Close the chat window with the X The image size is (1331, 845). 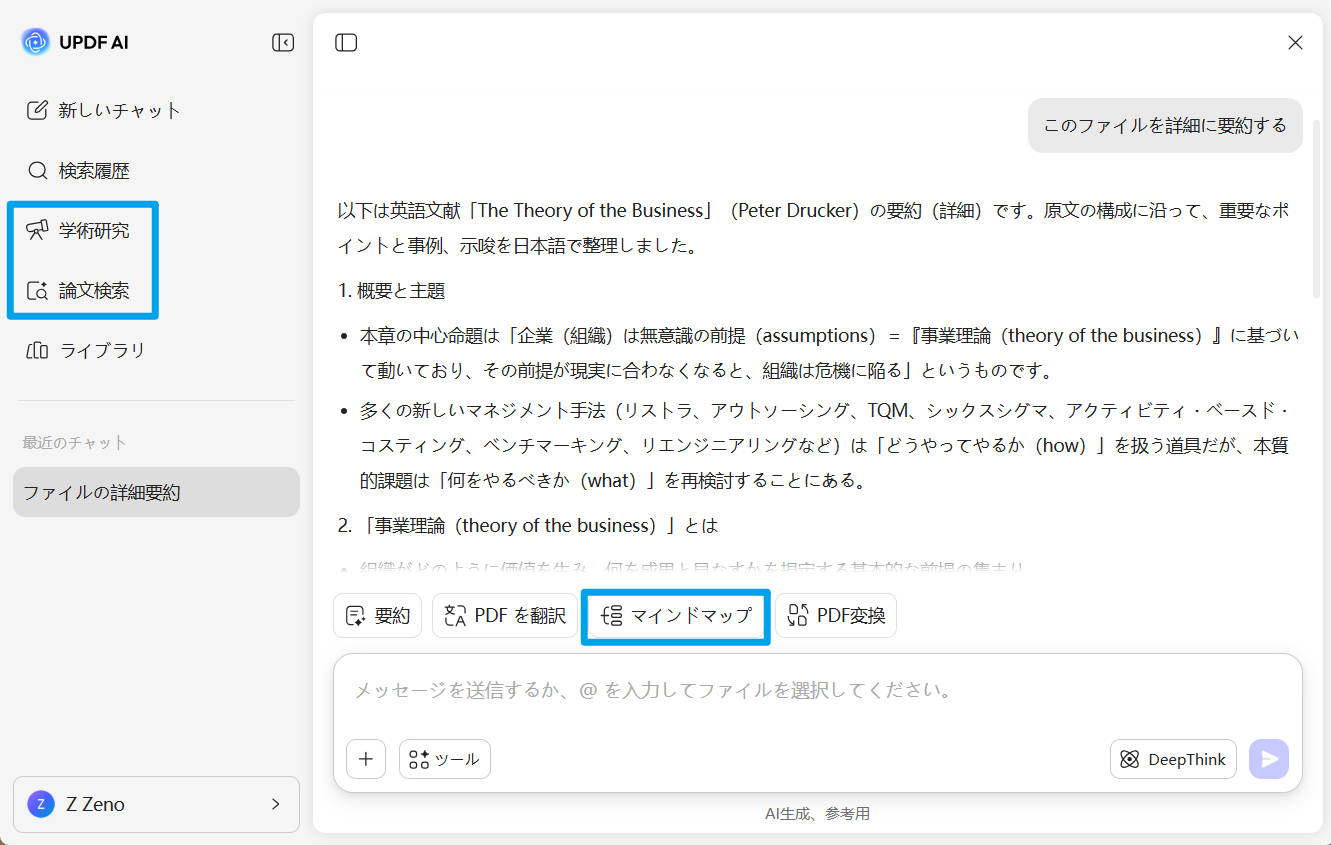(1295, 42)
